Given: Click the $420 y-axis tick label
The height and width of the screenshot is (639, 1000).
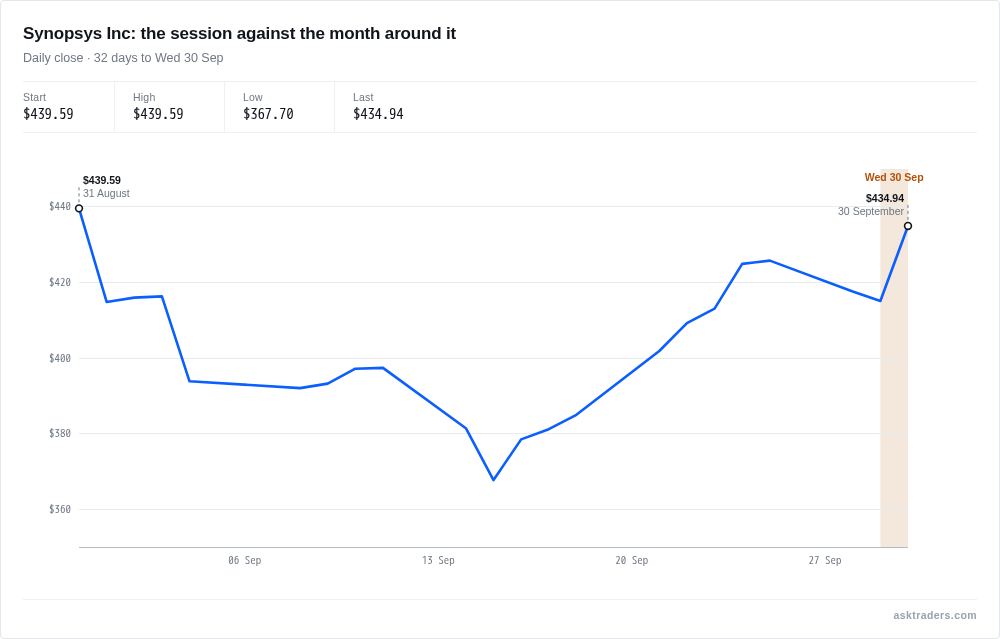Looking at the screenshot, I should point(60,283).
